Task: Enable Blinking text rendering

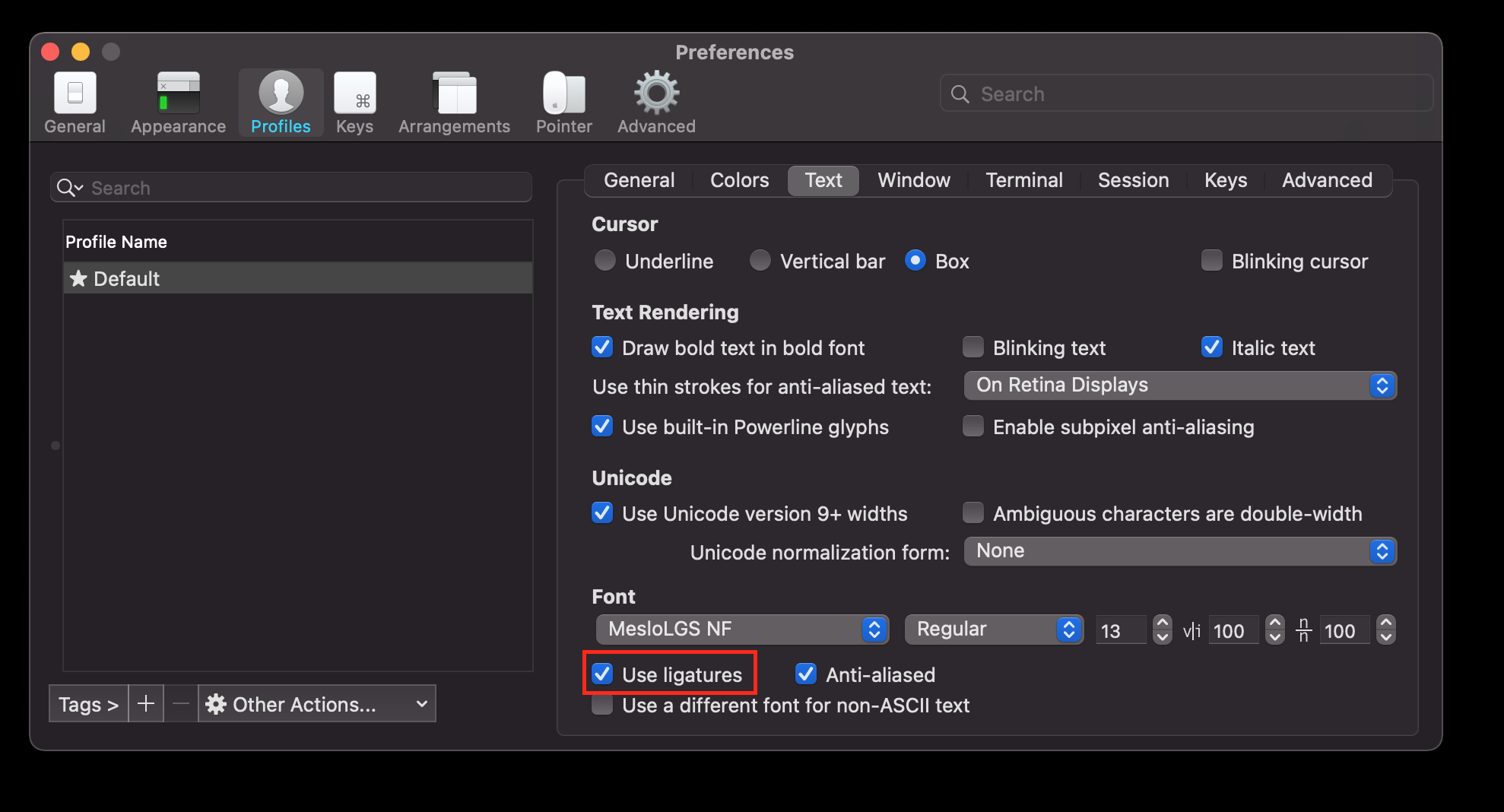Action: point(973,347)
